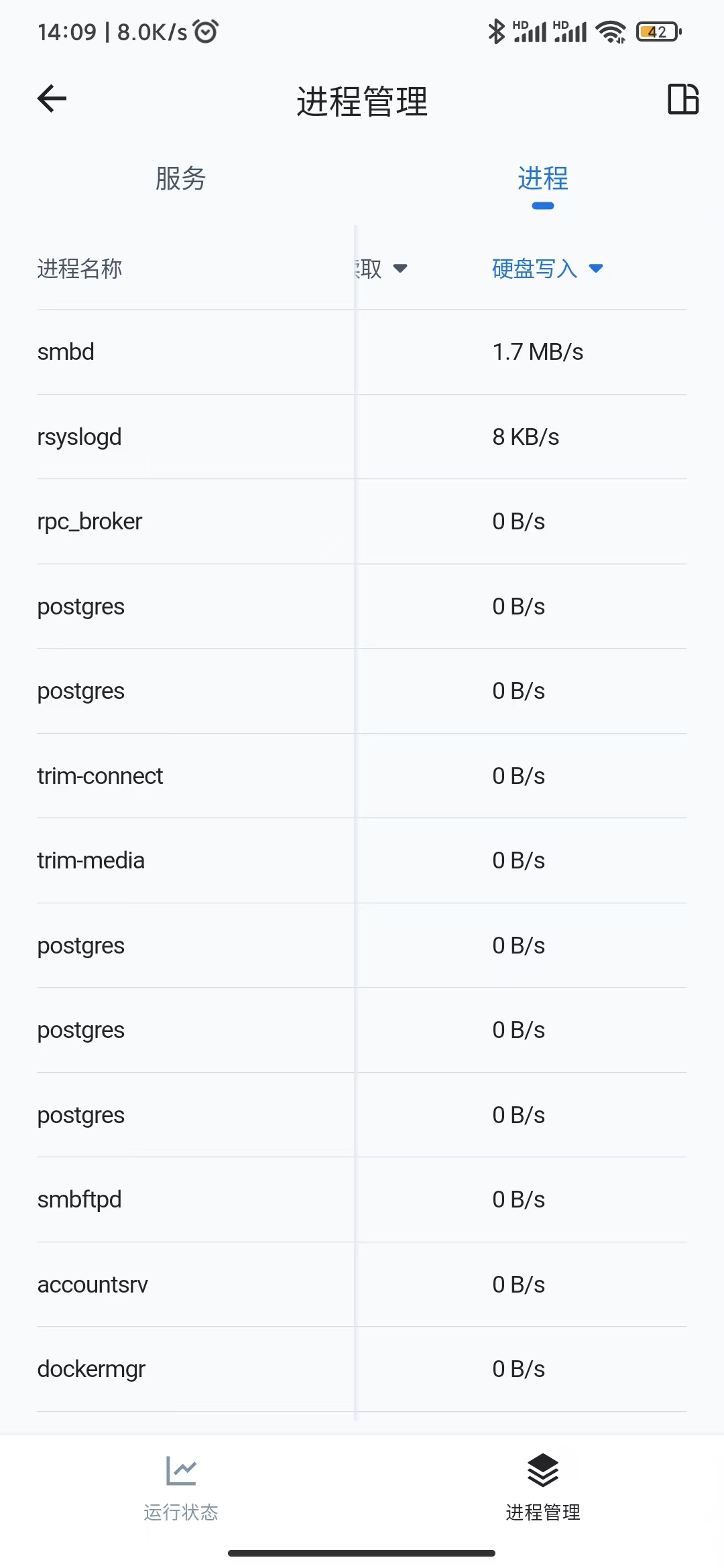Image resolution: width=724 pixels, height=1568 pixels.
Task: Open the smbd process row
Action: [362, 352]
